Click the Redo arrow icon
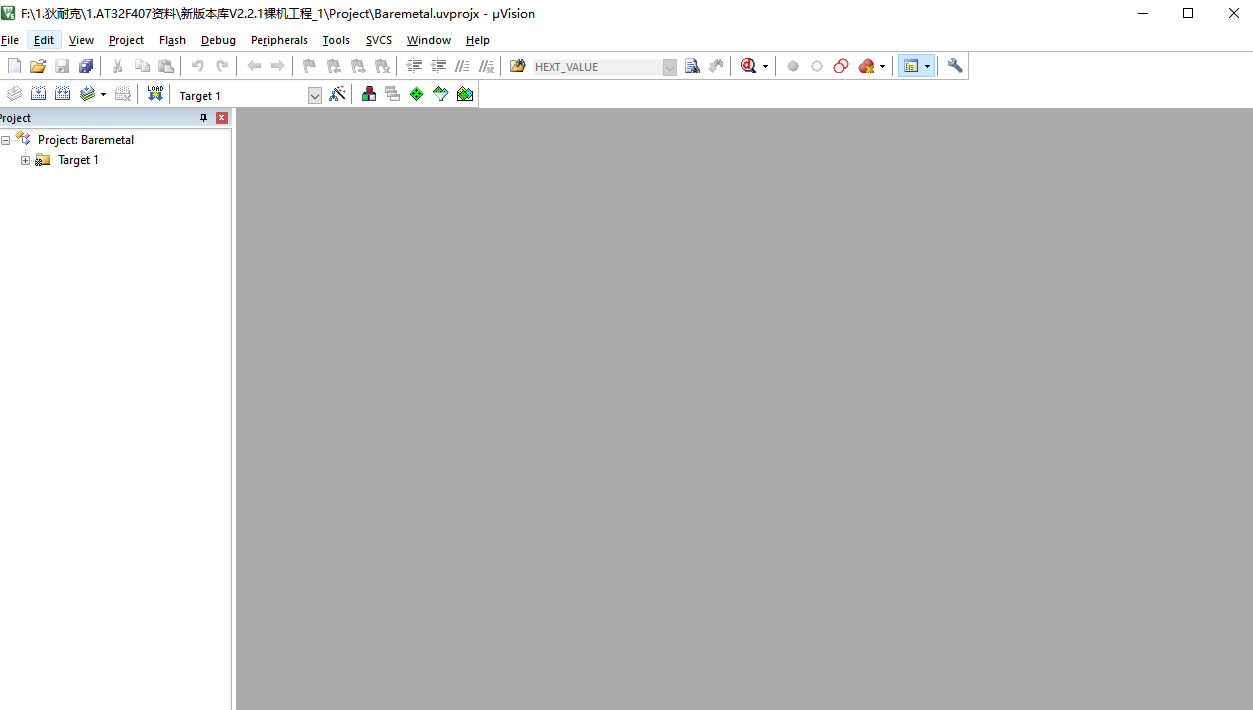 coord(222,66)
